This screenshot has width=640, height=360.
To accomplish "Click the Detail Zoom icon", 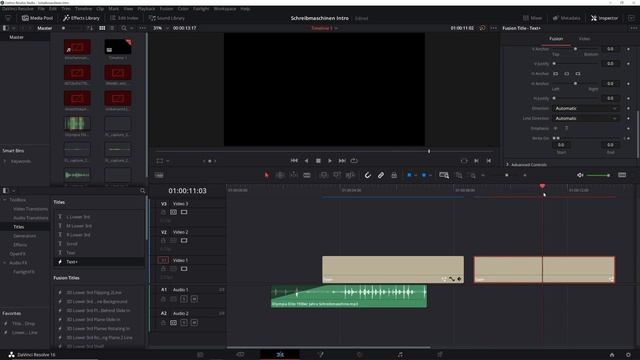I will coord(459,175).
